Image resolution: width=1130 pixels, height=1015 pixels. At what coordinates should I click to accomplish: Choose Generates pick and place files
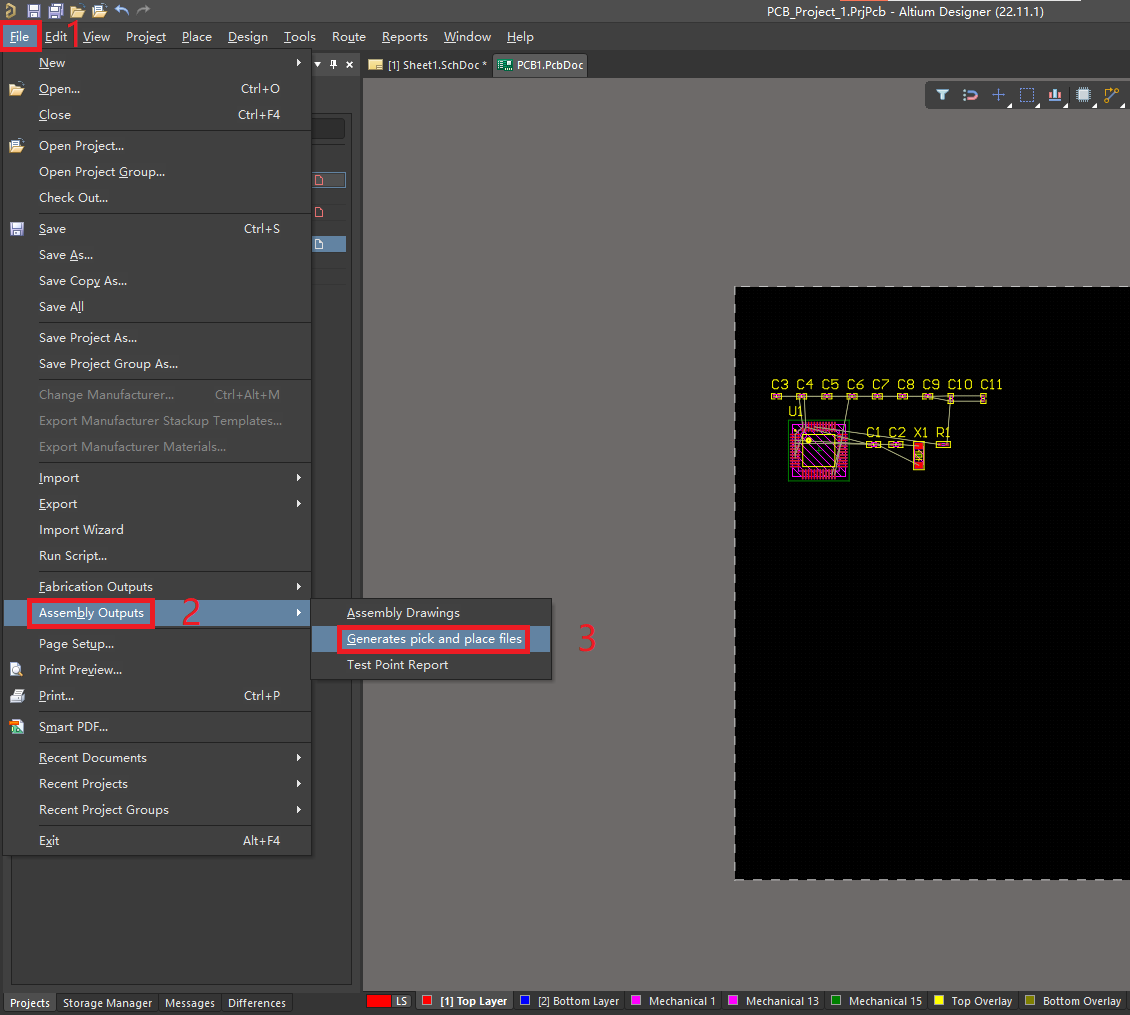[x=432, y=639]
